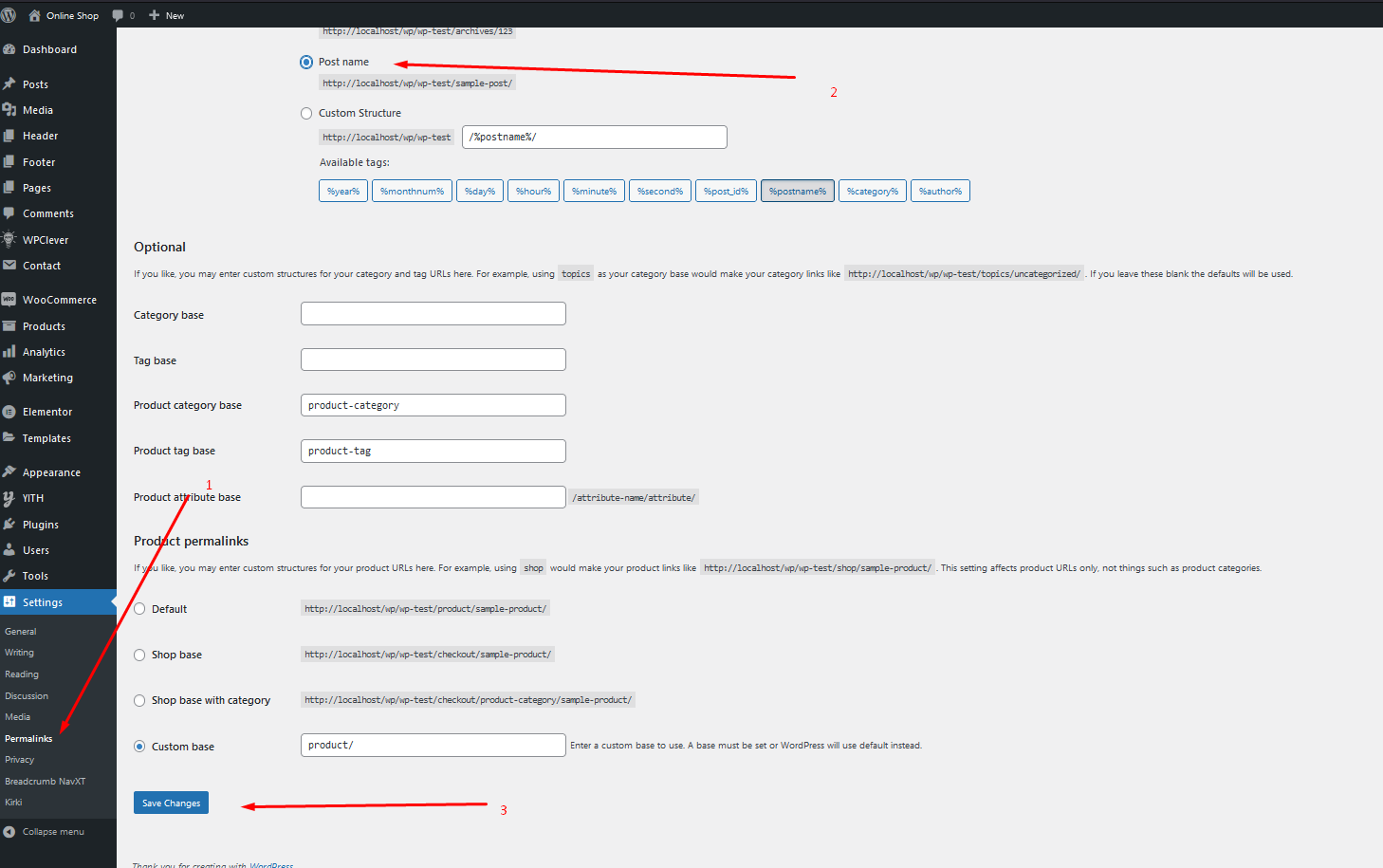The height and width of the screenshot is (868, 1383).
Task: Open Appearance paintbrush icon
Action: tap(9, 472)
